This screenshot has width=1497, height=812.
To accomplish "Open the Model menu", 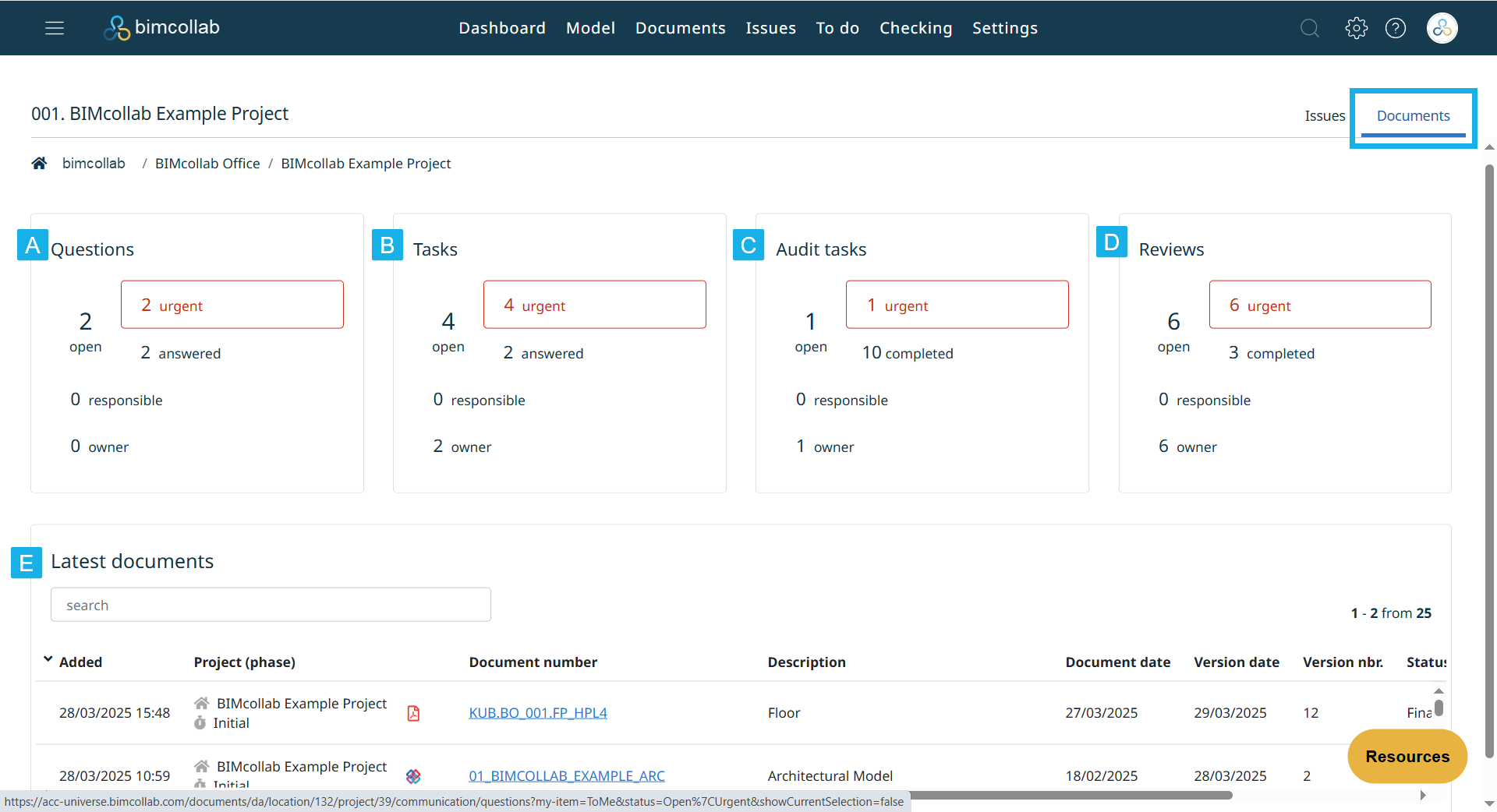I will (x=590, y=28).
